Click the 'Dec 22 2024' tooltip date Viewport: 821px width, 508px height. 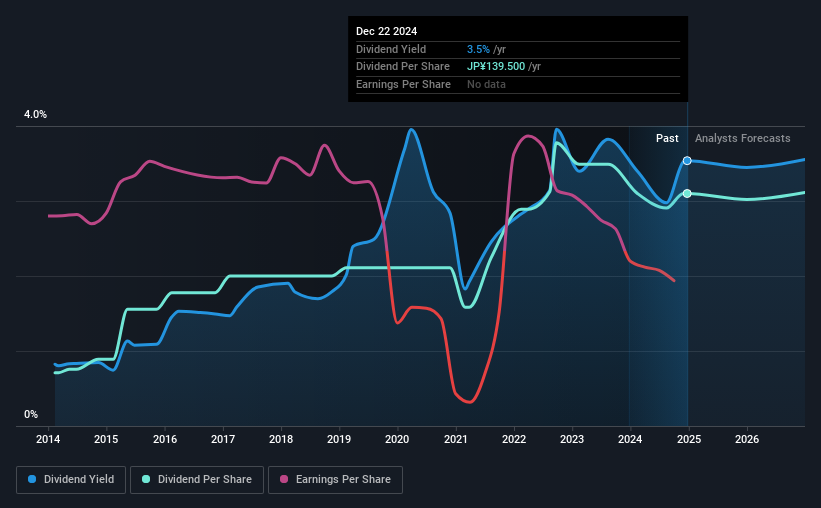click(x=386, y=31)
